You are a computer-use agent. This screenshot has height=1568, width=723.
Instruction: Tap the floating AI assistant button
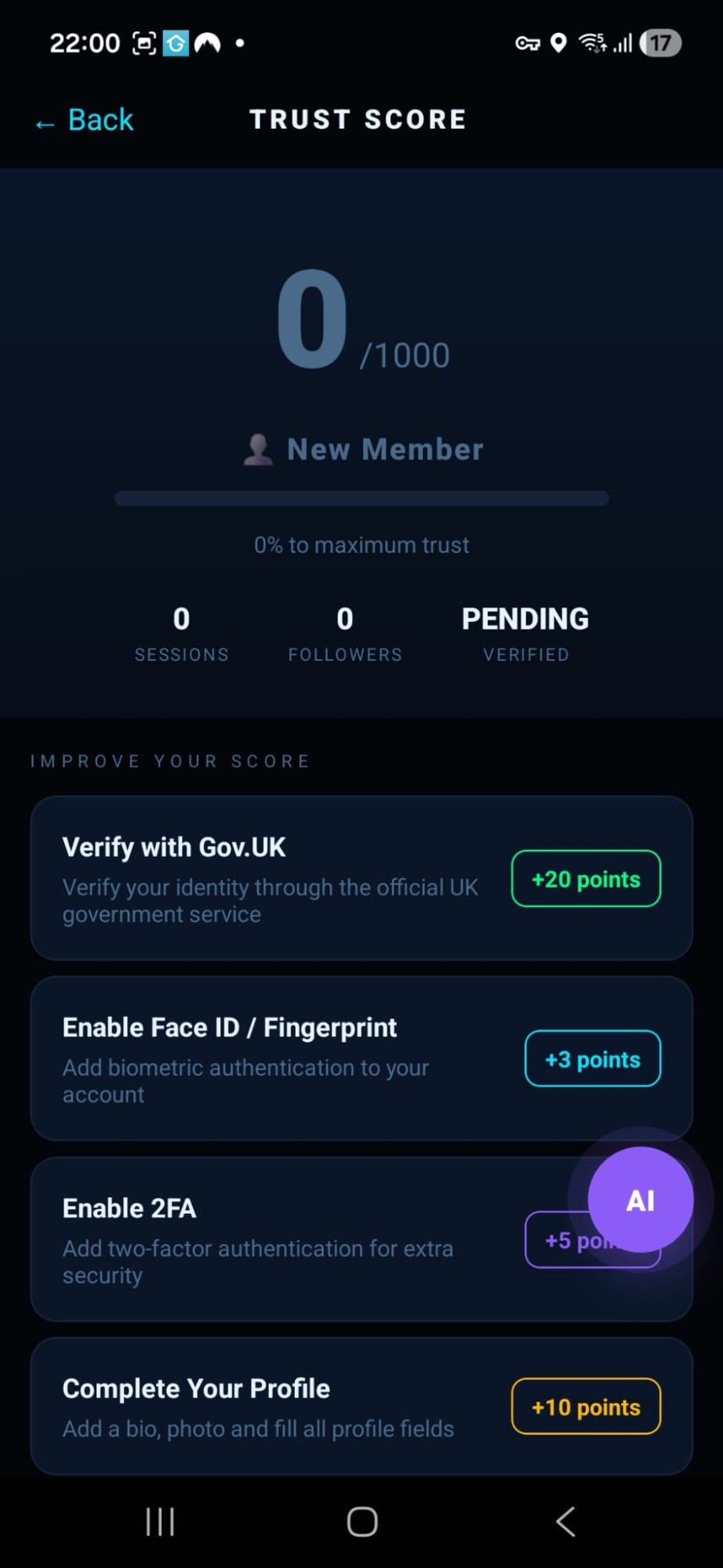(640, 1200)
